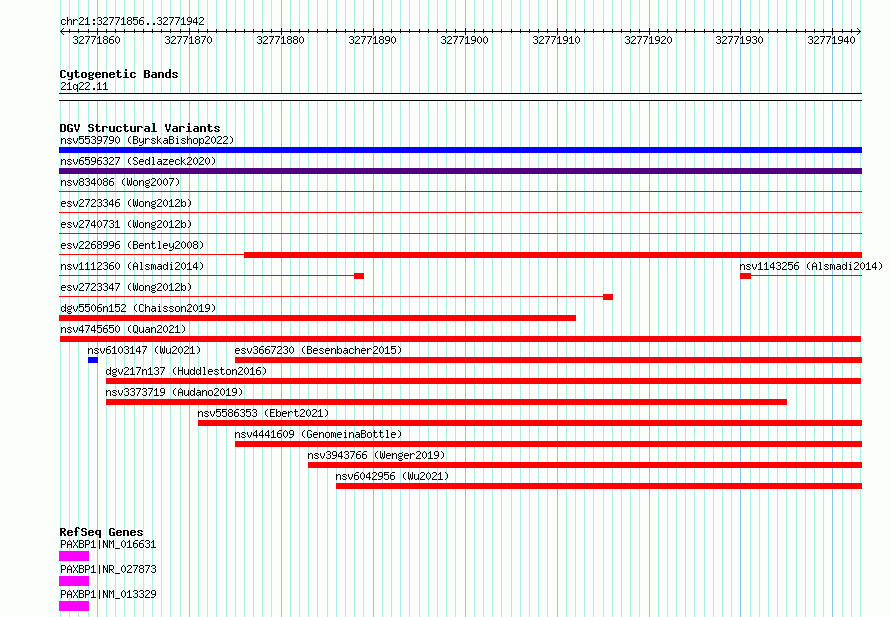Click ruler position 32771930
890x617 pixels.
(x=740, y=40)
